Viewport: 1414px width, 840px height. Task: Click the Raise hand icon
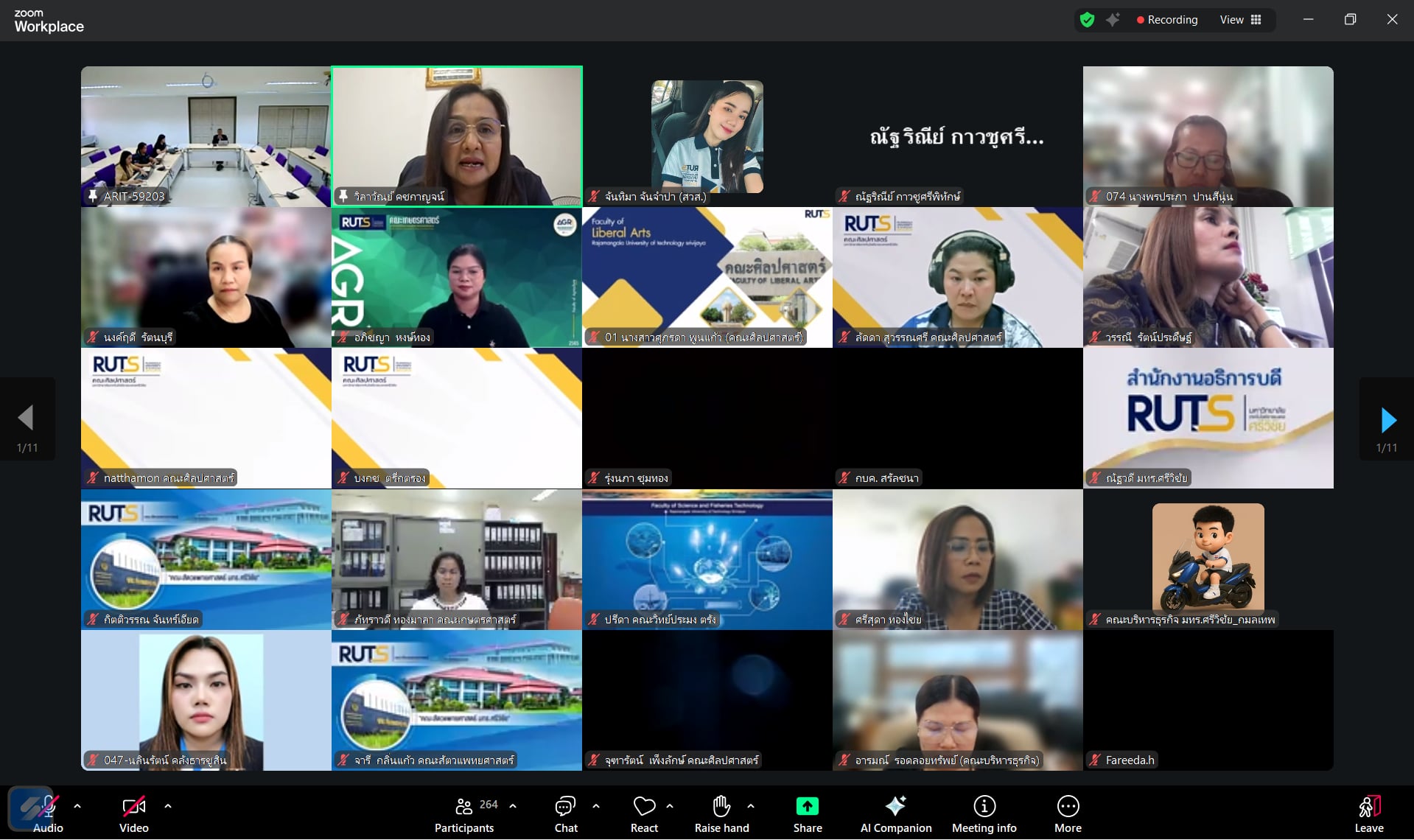(x=721, y=813)
